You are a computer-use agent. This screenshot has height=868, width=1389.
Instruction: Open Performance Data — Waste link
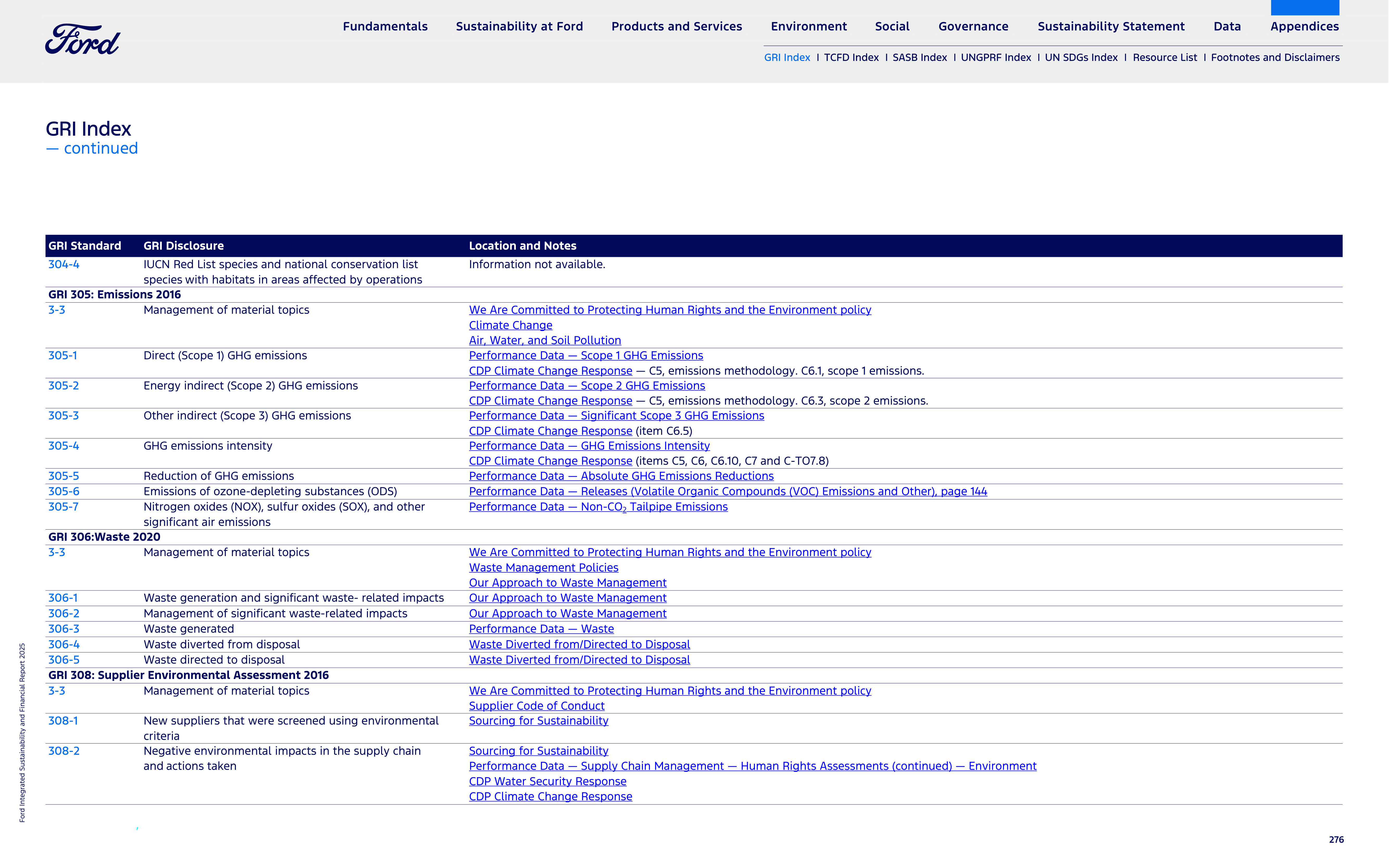tap(541, 629)
